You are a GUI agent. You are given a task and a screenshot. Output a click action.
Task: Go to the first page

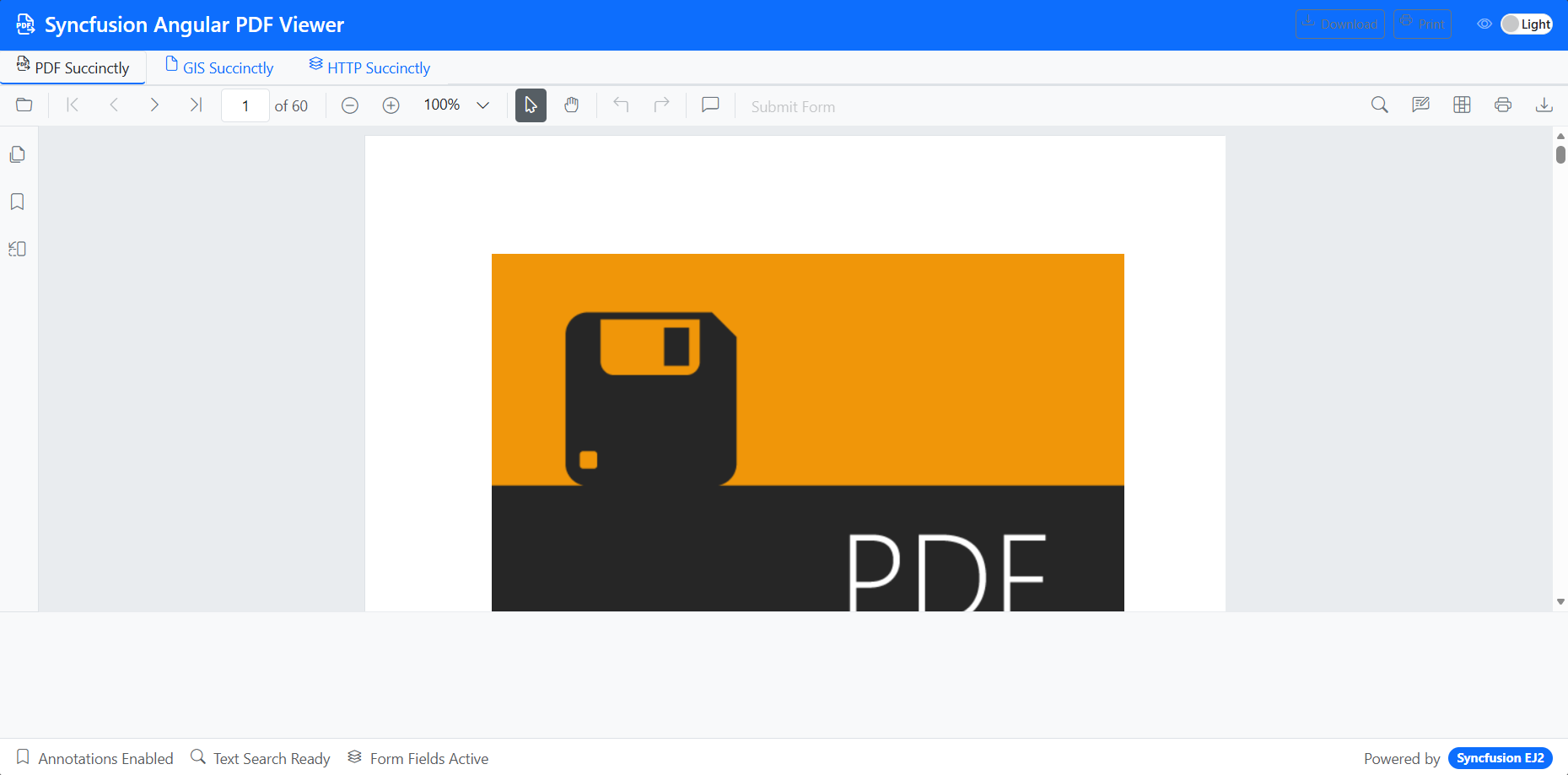click(73, 105)
